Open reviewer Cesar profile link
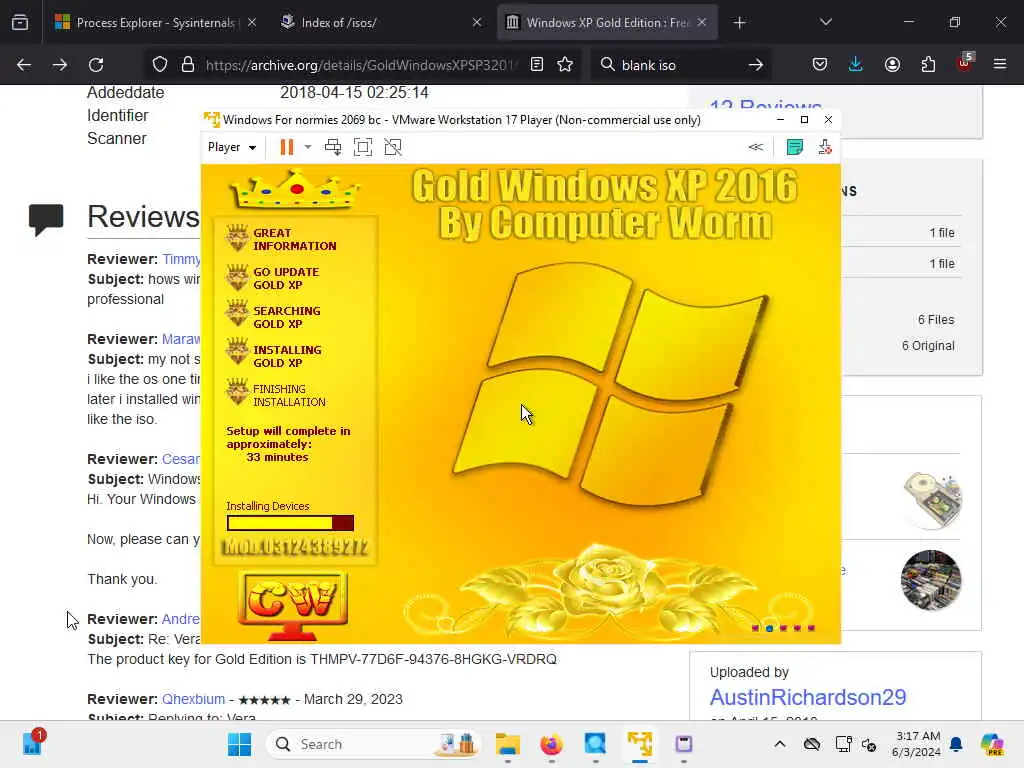1024x768 pixels. point(181,459)
